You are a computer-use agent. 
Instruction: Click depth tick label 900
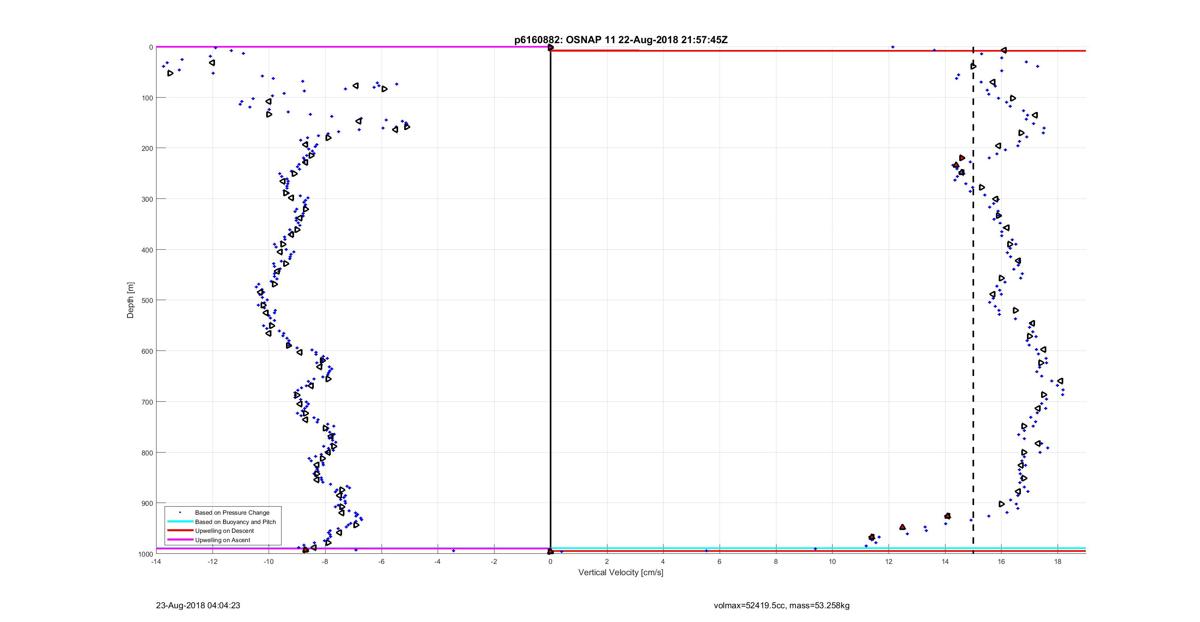(146, 503)
